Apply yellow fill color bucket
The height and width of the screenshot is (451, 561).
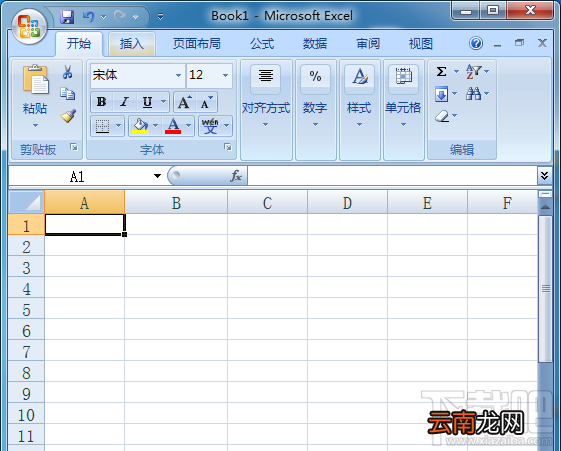click(x=140, y=126)
